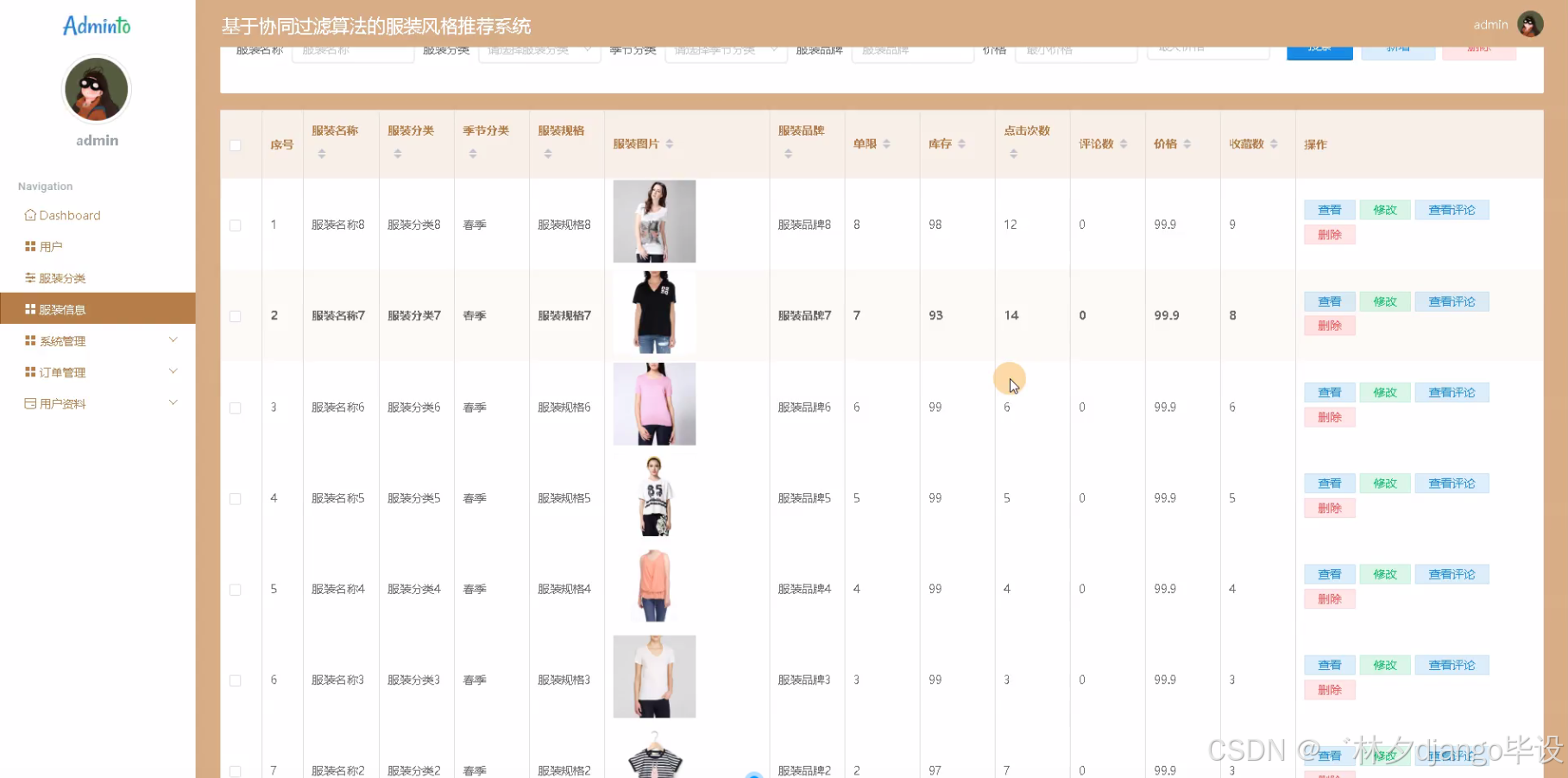This screenshot has width=1568, height=778.
Task: Click 查看 button for 服装名称3
Action: (1329, 665)
